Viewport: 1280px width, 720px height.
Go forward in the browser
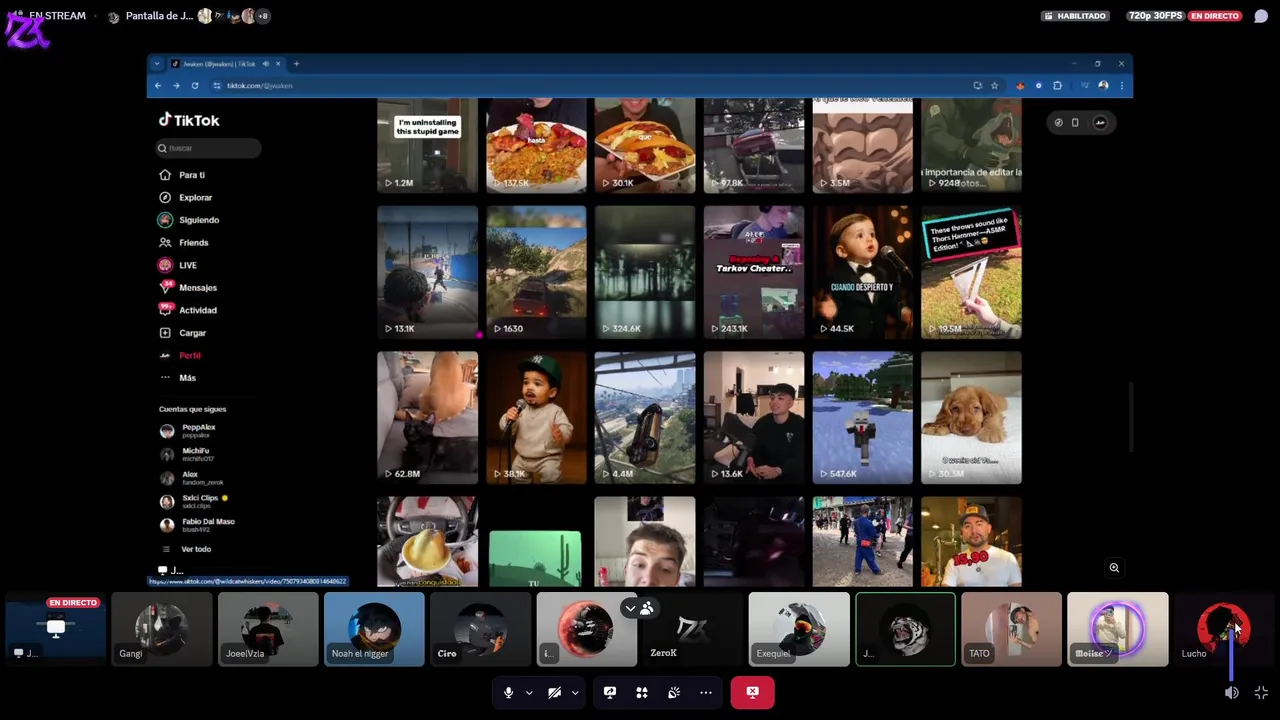[176, 86]
